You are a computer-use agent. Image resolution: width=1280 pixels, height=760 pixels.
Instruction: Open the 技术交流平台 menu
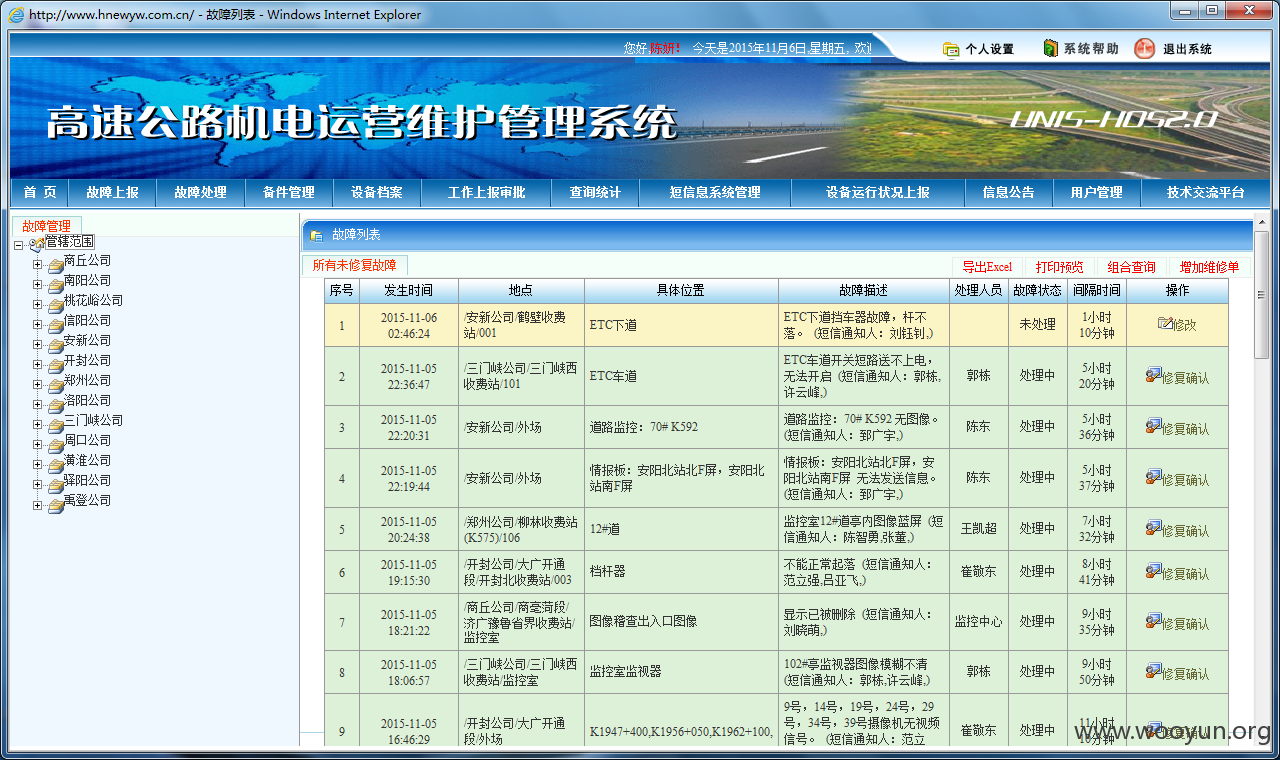click(x=1205, y=192)
